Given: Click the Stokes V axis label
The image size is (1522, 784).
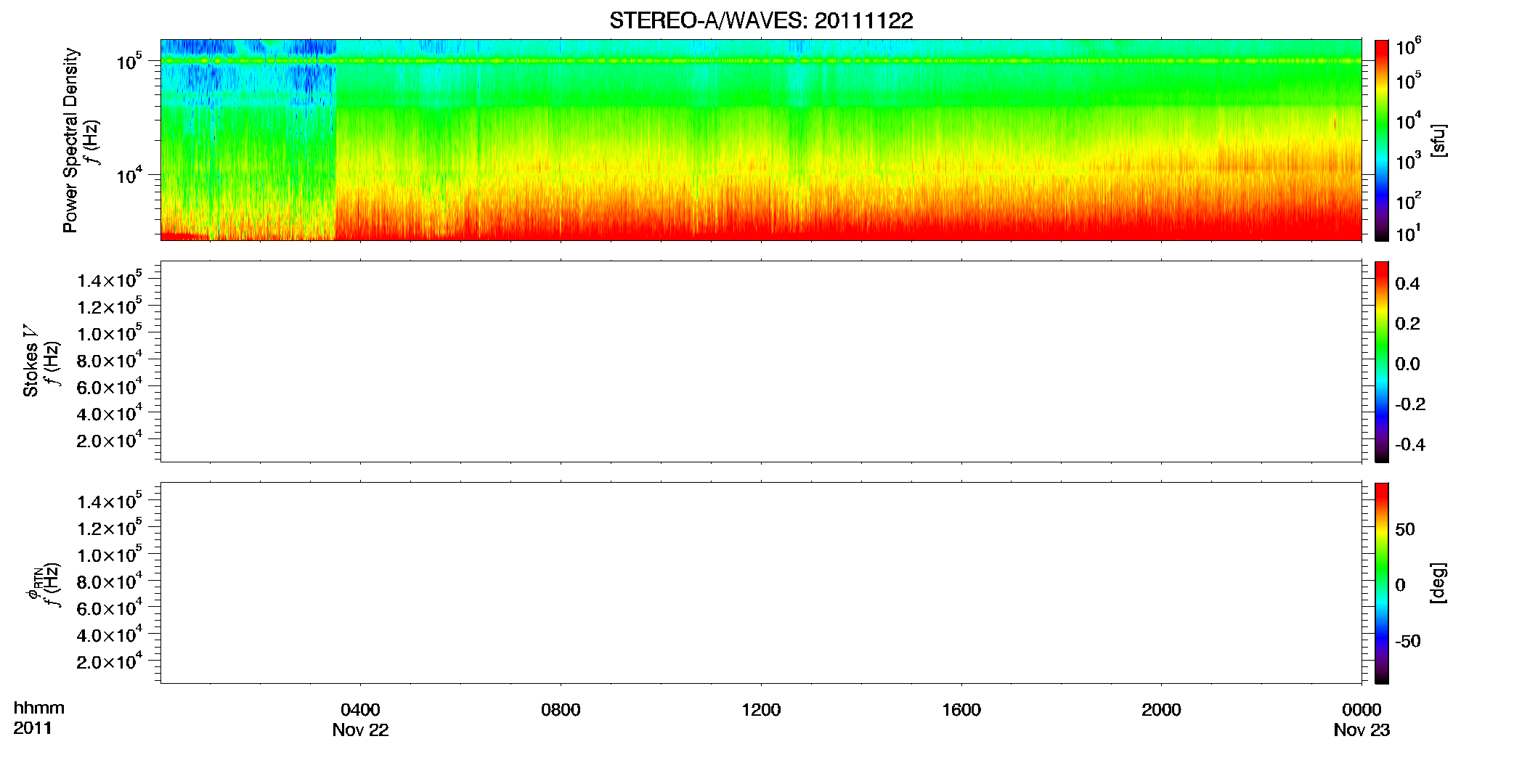Looking at the screenshot, I should click(x=30, y=361).
